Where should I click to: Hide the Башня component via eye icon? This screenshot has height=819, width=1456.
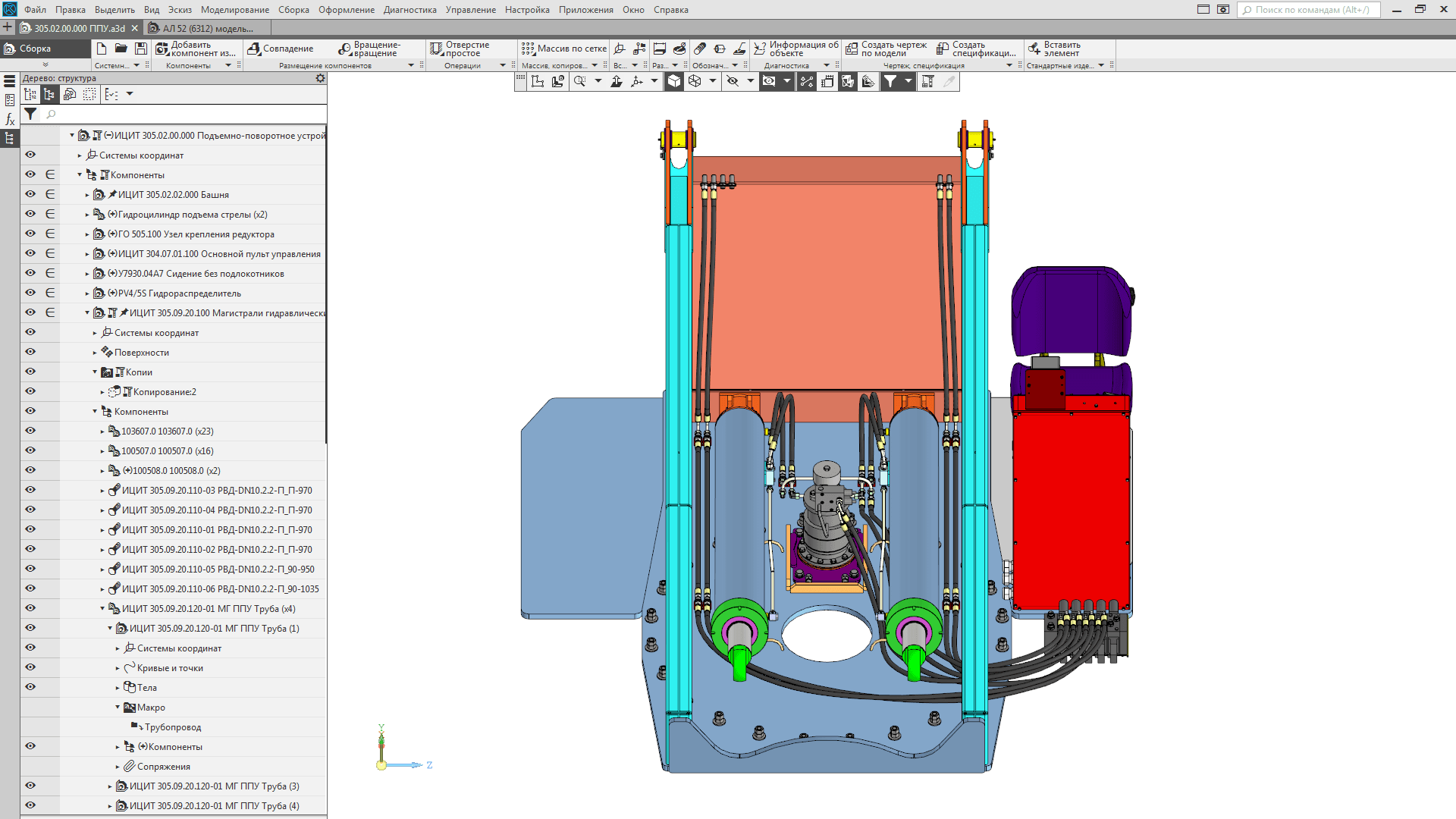pos(30,194)
